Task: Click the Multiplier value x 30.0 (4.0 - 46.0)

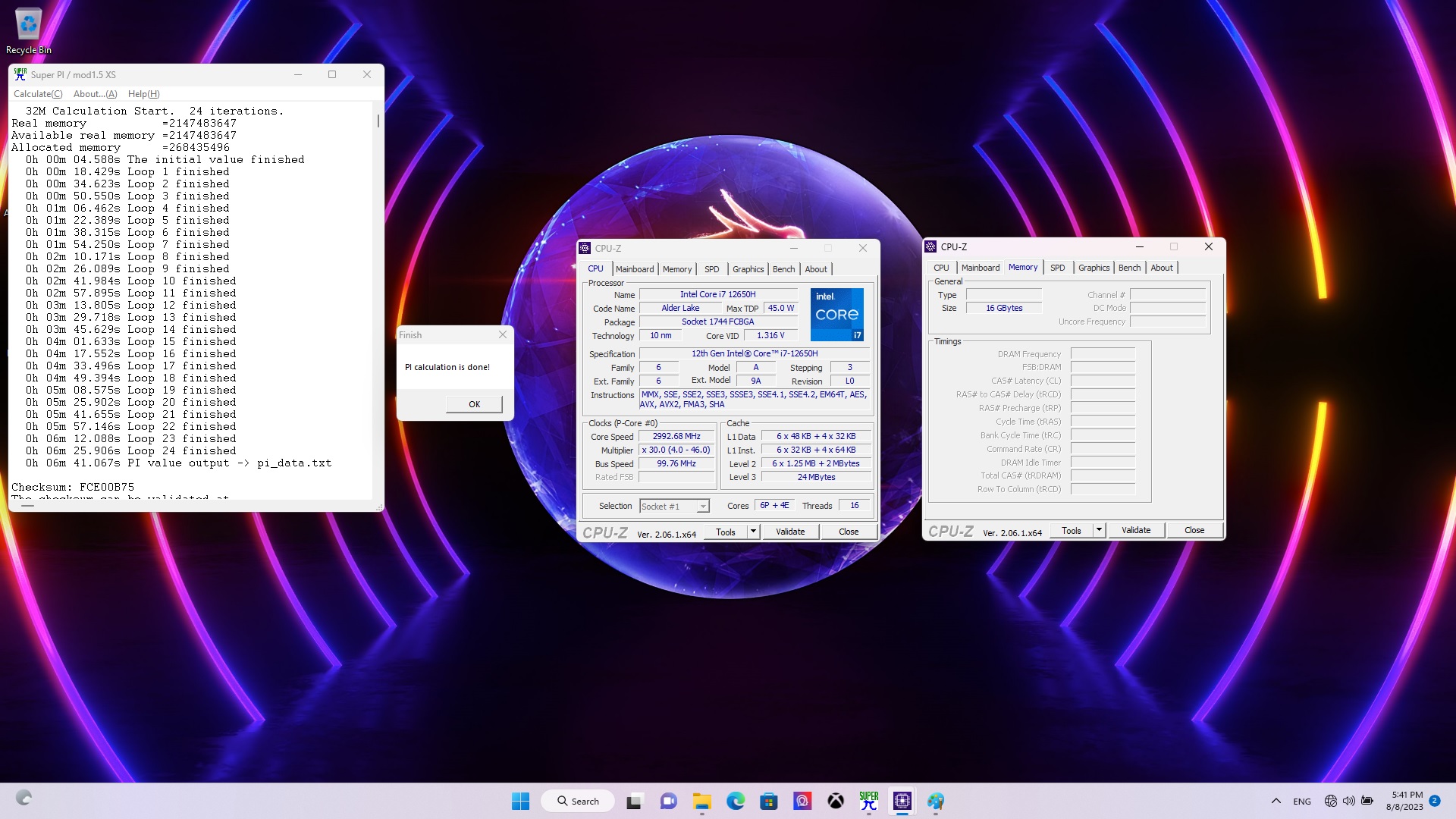Action: 676,450
